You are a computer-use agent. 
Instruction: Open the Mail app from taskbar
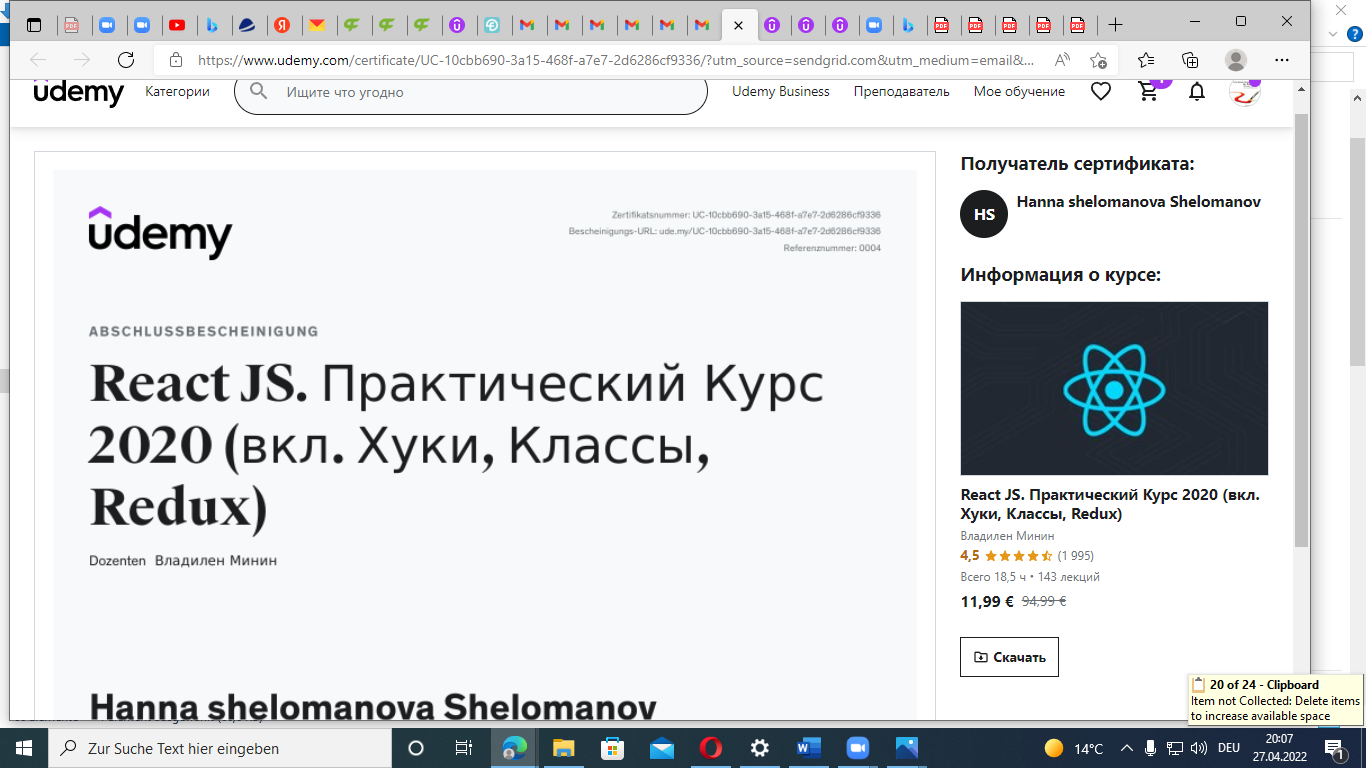coord(661,748)
